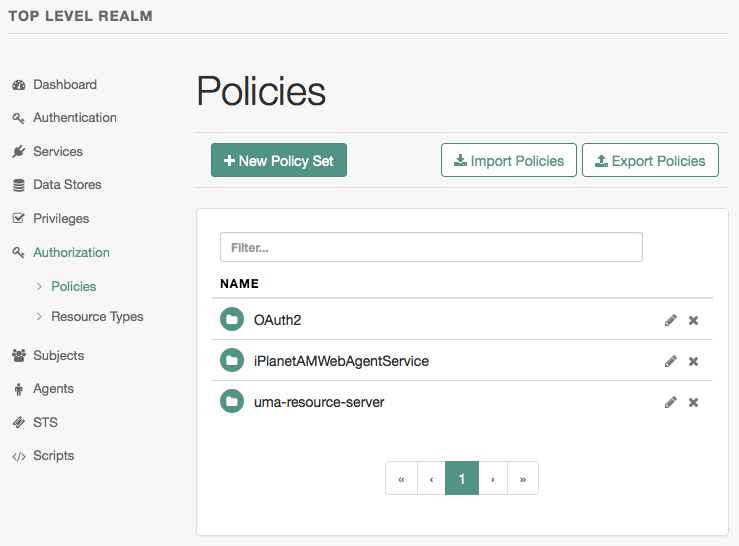Click the Privileges checkmark icon
This screenshot has height=546, width=739.
18,218
